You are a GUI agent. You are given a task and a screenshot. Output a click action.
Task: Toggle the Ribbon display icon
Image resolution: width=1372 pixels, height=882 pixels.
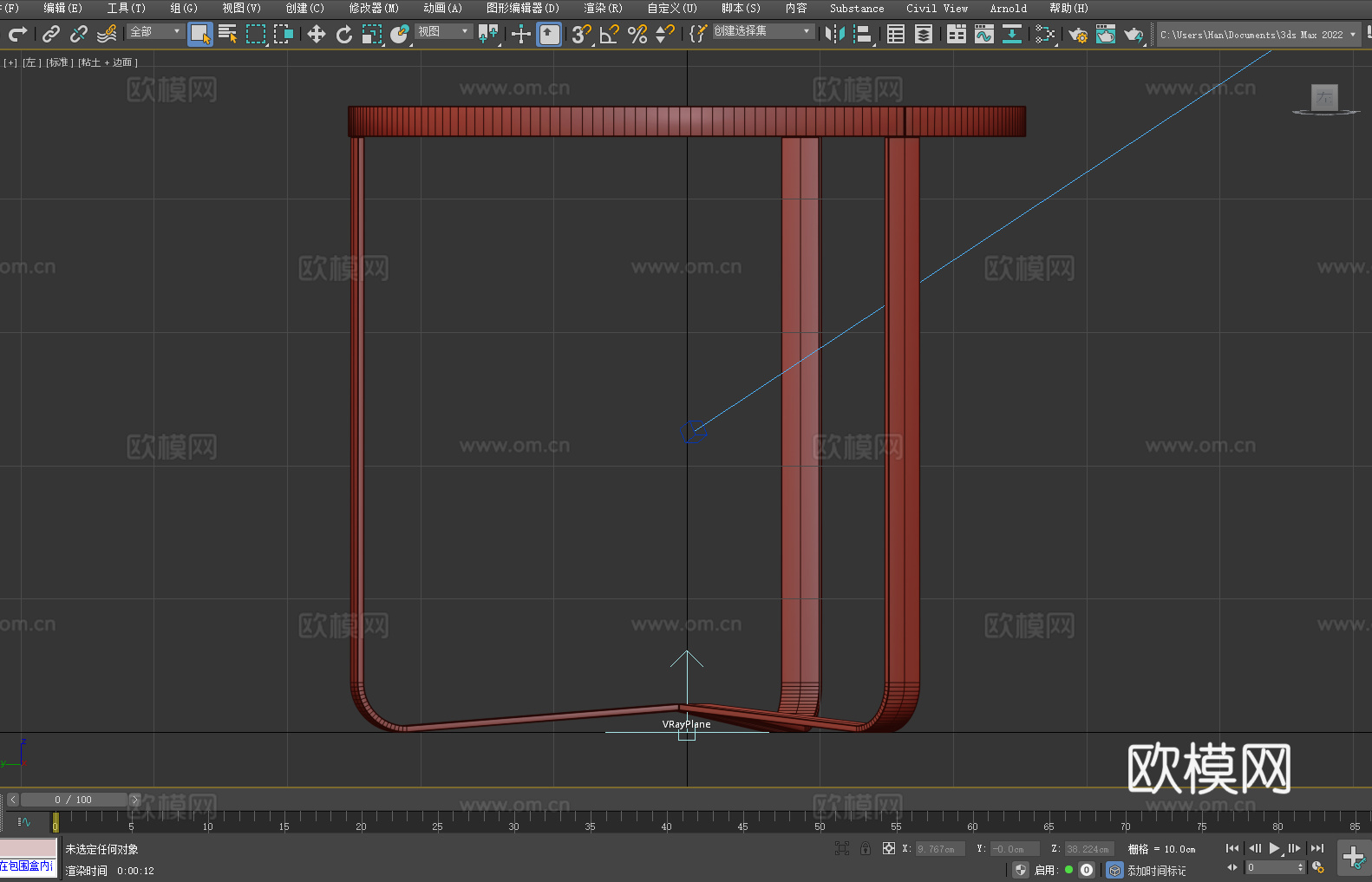pos(957,34)
